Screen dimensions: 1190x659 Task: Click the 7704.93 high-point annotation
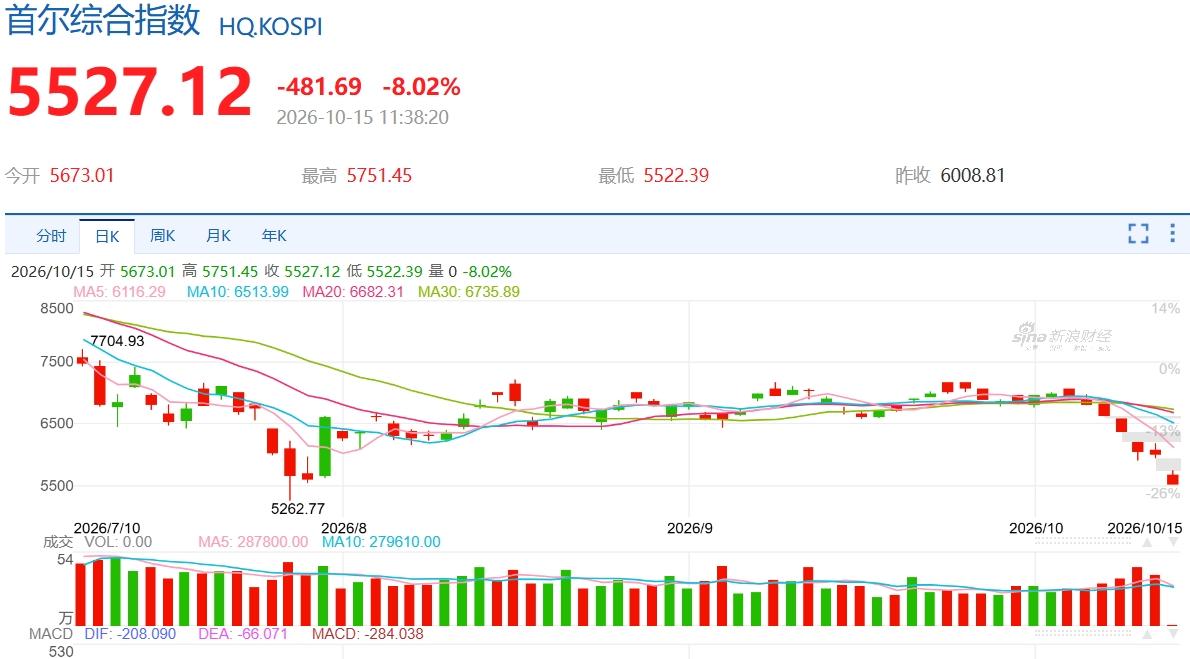(117, 341)
